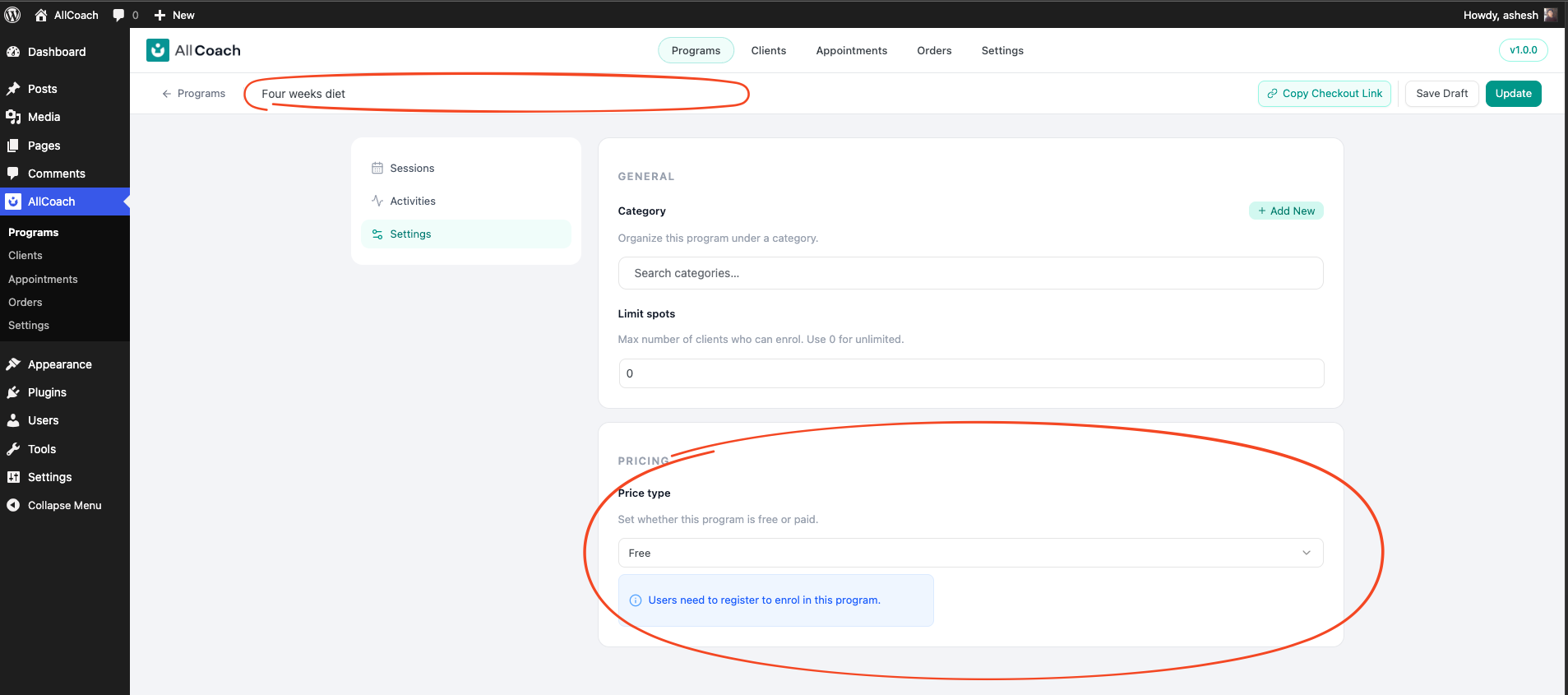Click the Collapse Menu arrow icon
The width and height of the screenshot is (1568, 695).
[x=13, y=505]
